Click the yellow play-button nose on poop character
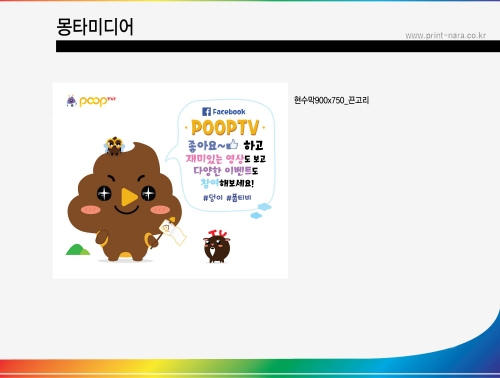The width and height of the screenshot is (500, 378). (129, 197)
